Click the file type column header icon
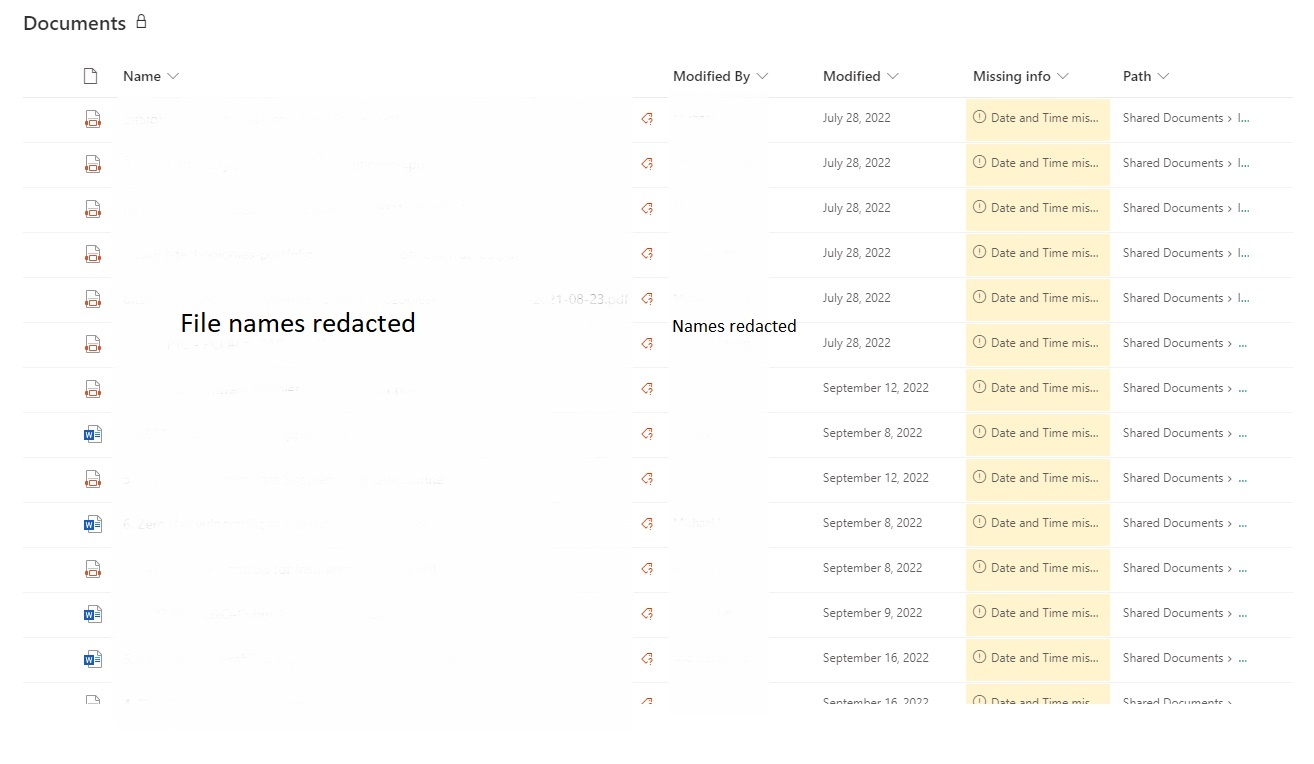This screenshot has width=1314, height=764. click(x=91, y=76)
